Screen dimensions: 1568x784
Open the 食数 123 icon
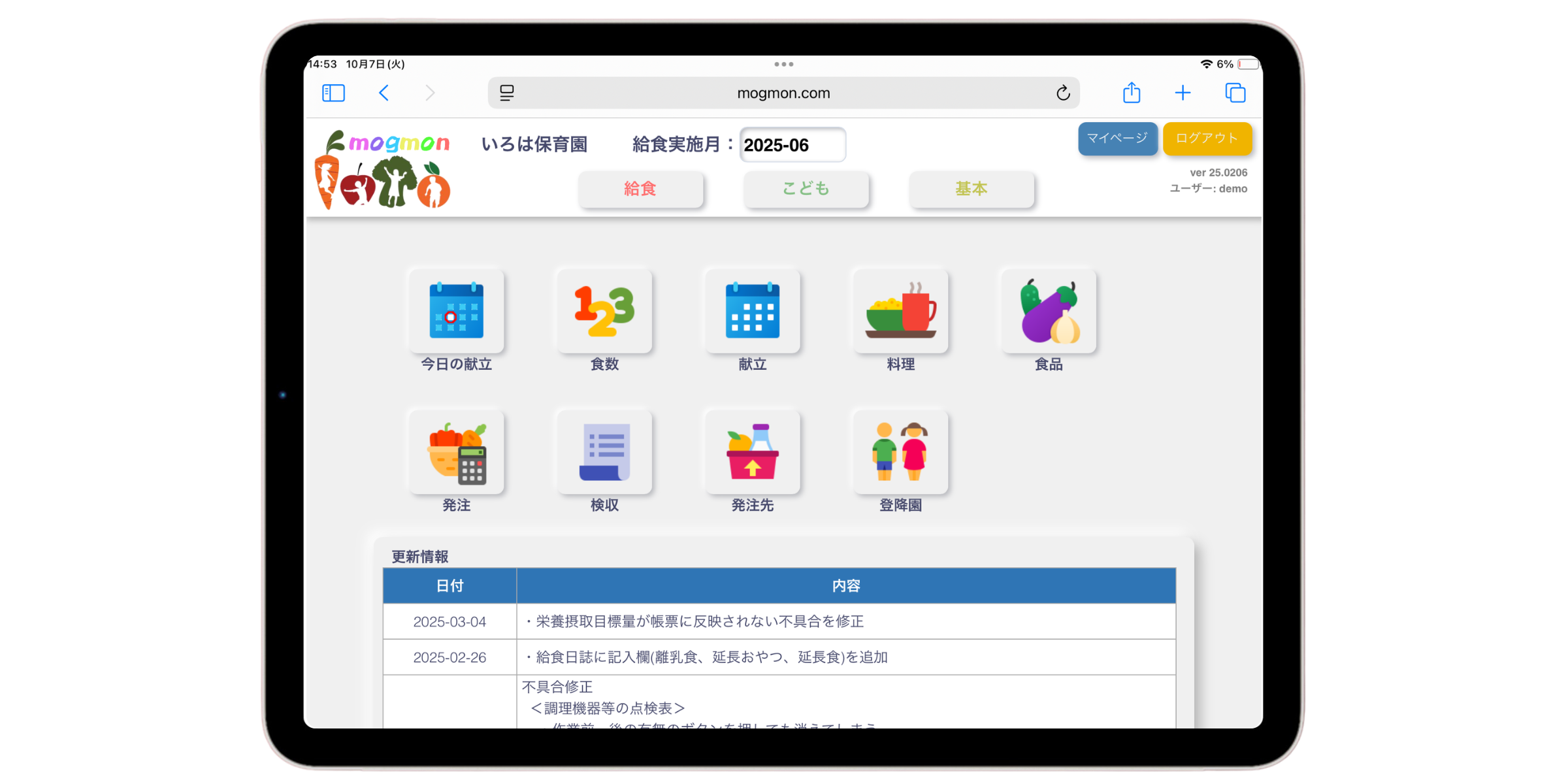tap(604, 311)
